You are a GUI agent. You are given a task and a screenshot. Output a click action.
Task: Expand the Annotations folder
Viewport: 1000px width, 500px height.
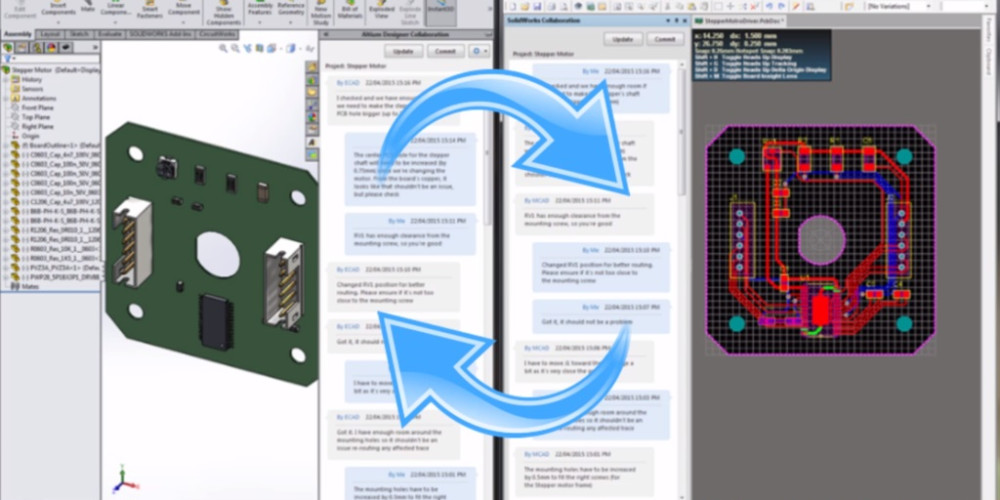[x=6, y=98]
